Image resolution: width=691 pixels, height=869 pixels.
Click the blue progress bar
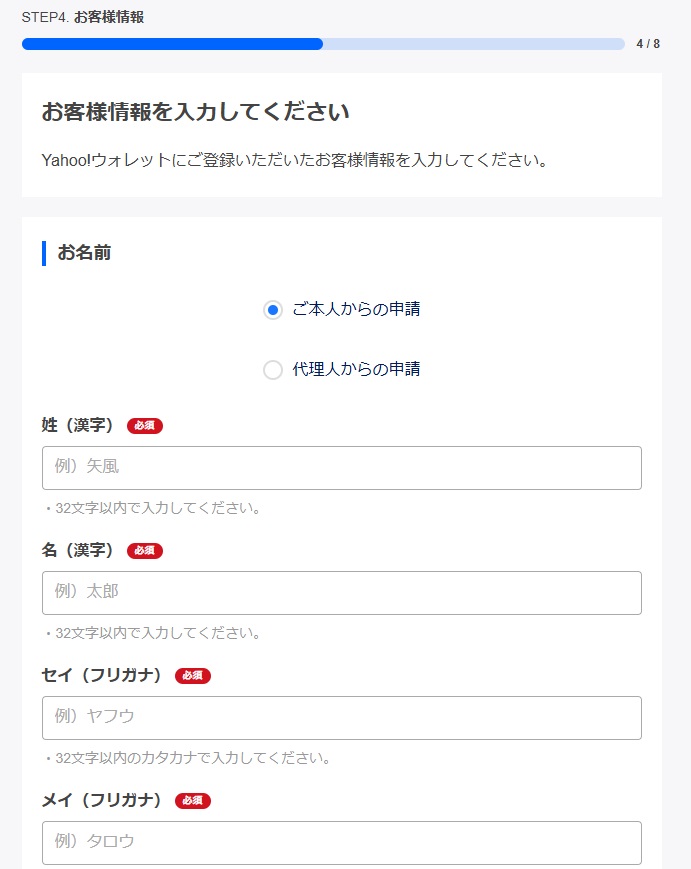tap(170, 44)
